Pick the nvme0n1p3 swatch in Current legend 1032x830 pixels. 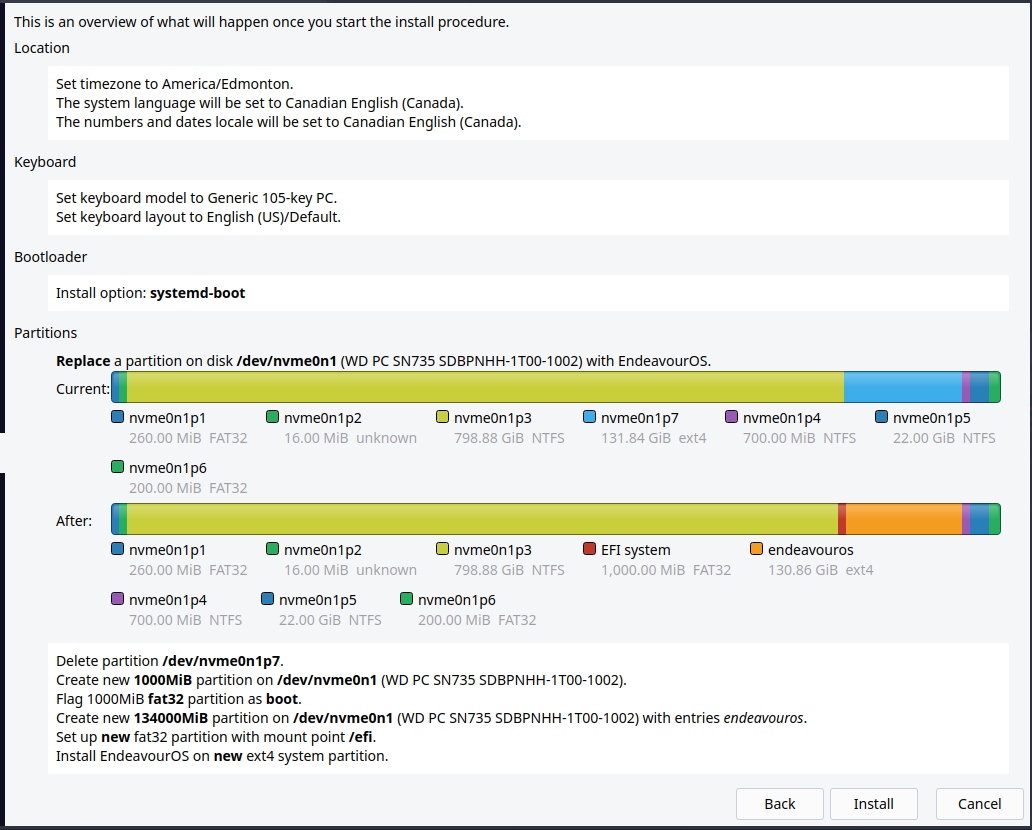pos(442,417)
